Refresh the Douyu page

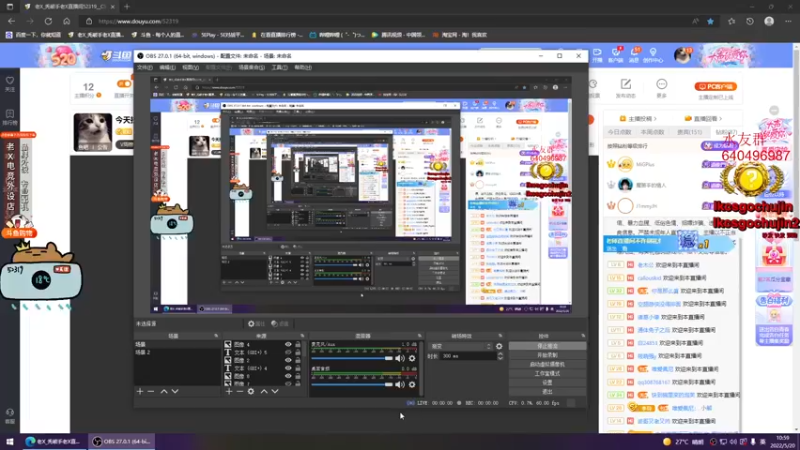click(x=48, y=21)
